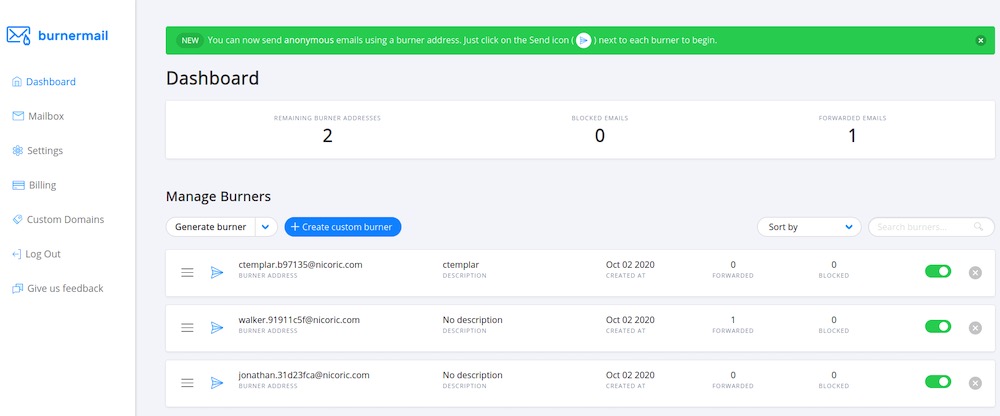The width and height of the screenshot is (1000, 416).
Task: Click the NEW badge in banner
Action: 190,40
